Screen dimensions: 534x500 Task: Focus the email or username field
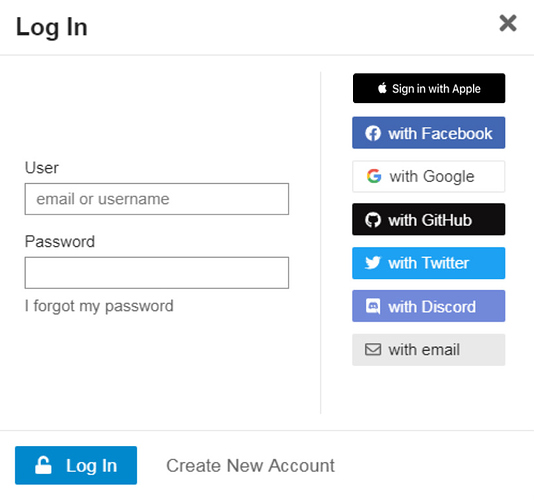(157, 199)
